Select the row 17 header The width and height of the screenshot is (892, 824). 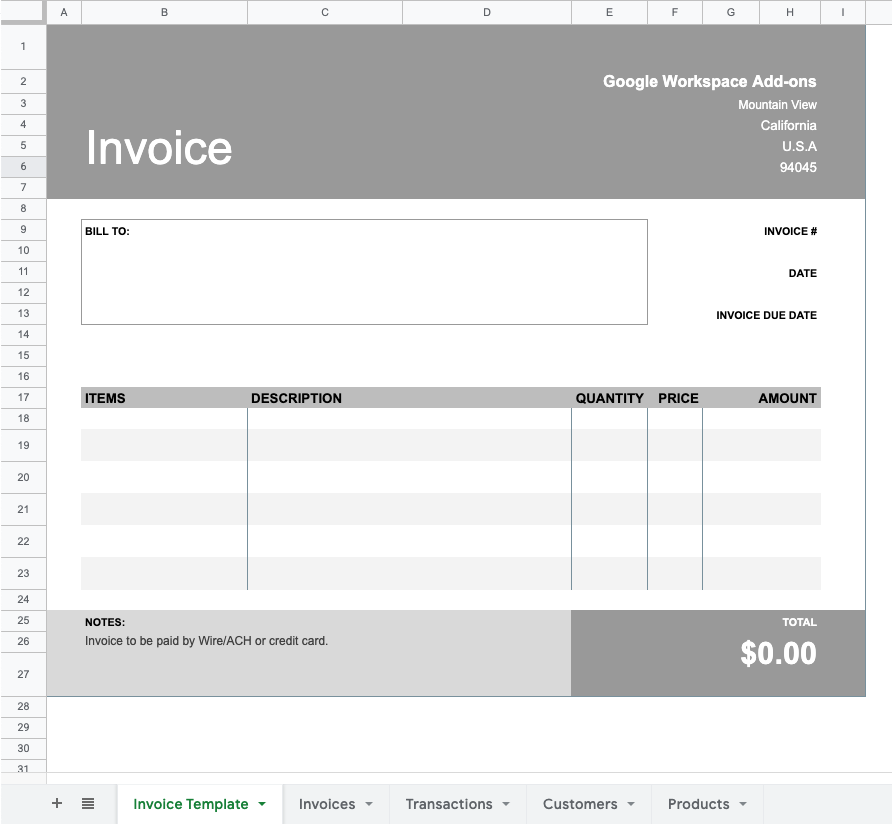coord(22,397)
